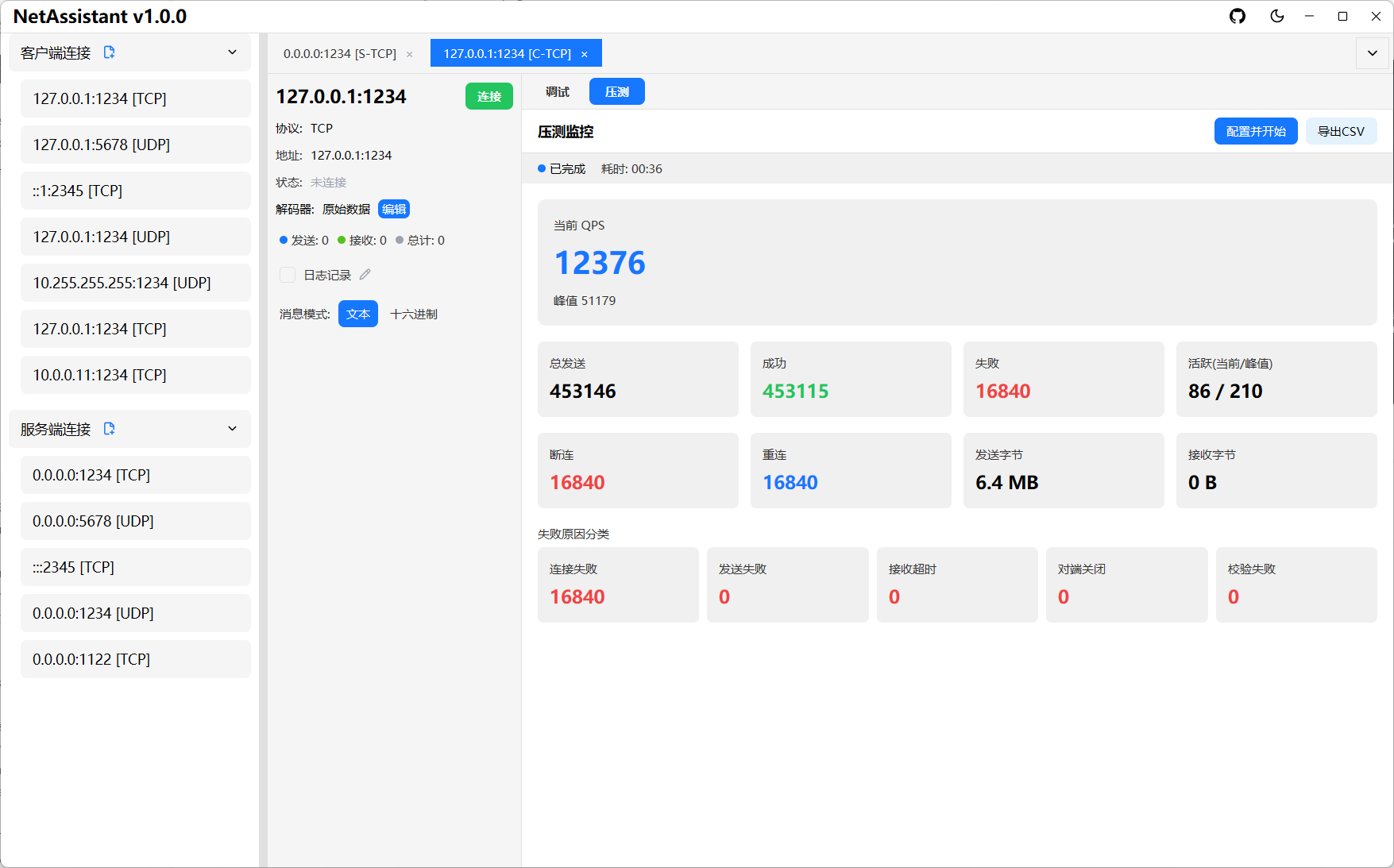The image size is (1394, 868).
Task: Click the 发送失败 failure card
Action: tap(788, 584)
